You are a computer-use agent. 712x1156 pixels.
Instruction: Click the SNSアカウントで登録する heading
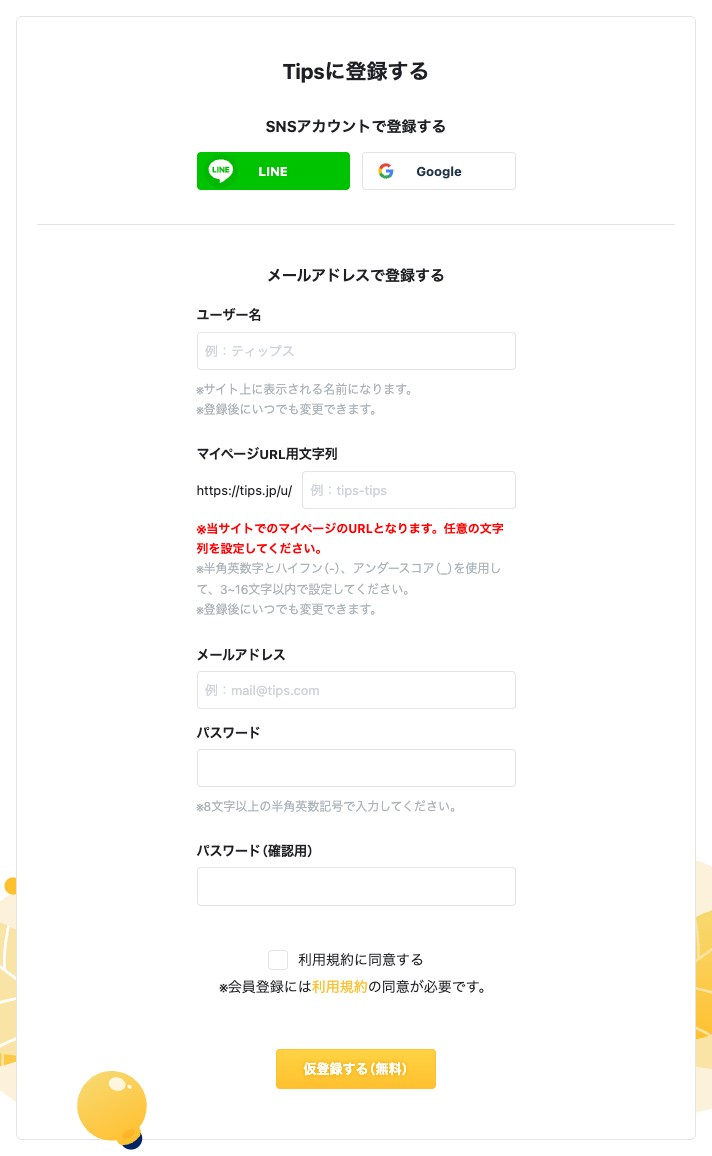pyautogui.click(x=355, y=126)
